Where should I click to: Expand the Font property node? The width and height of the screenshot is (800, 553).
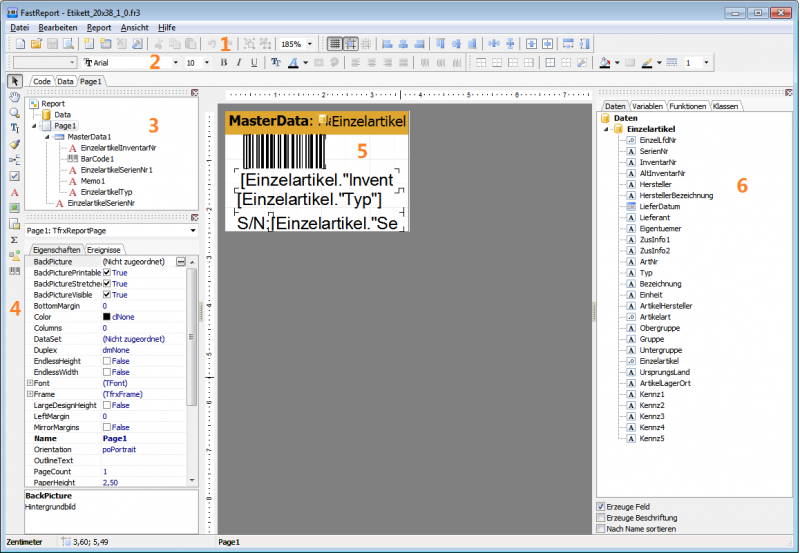pyautogui.click(x=30, y=383)
